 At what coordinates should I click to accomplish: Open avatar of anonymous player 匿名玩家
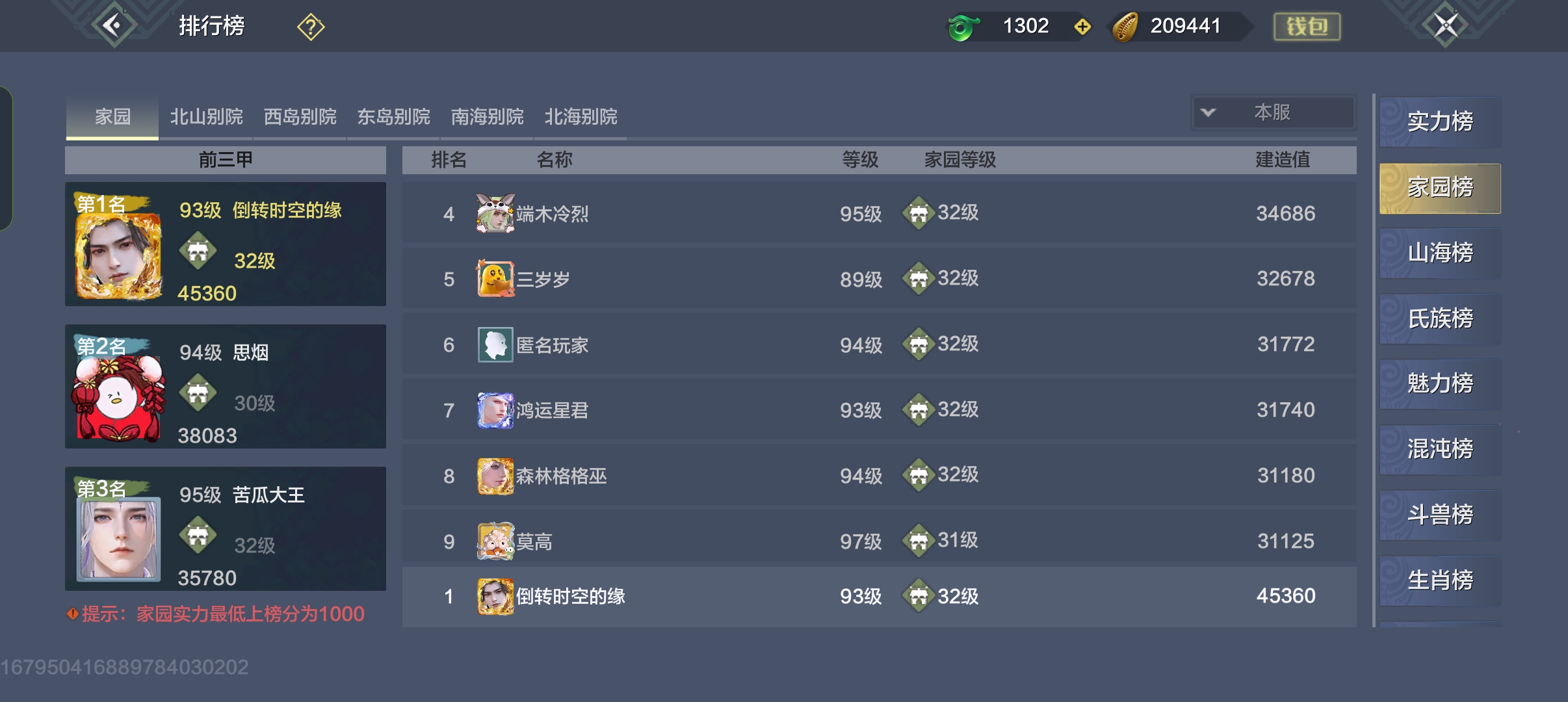coord(495,344)
